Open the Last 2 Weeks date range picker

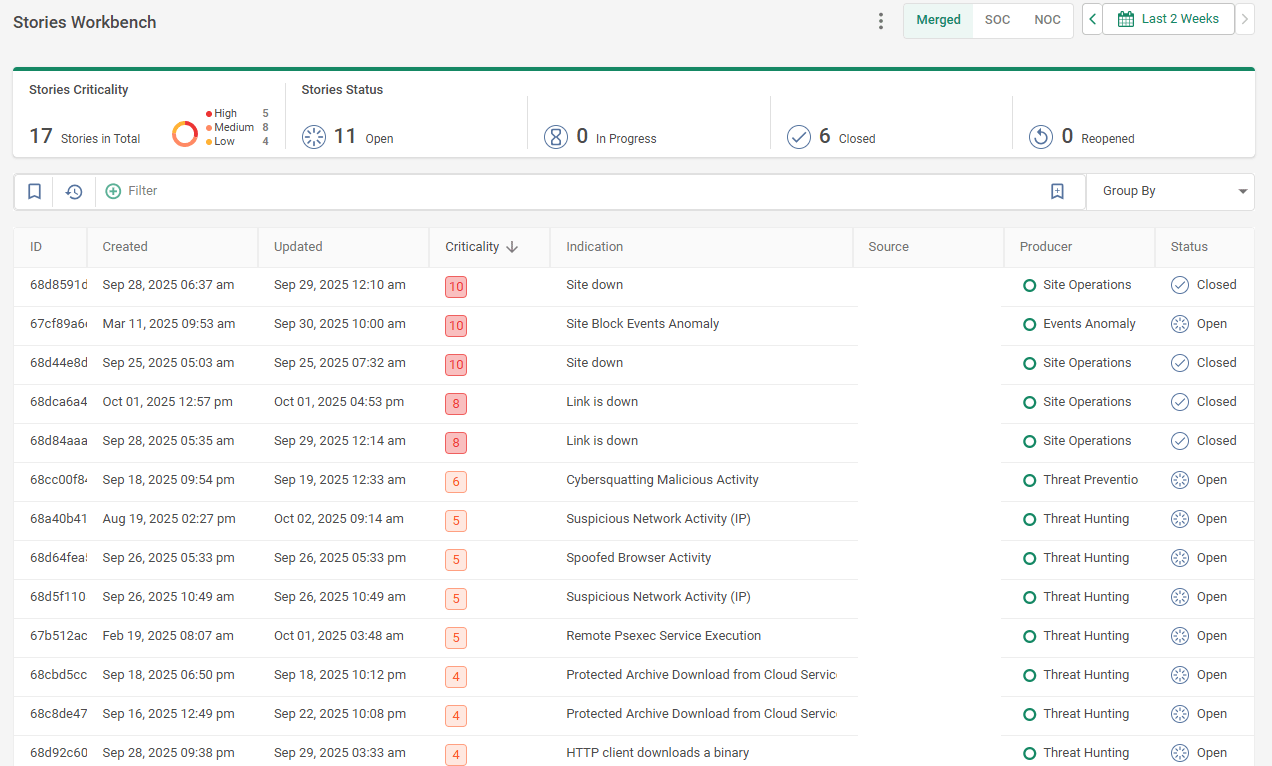[1168, 19]
